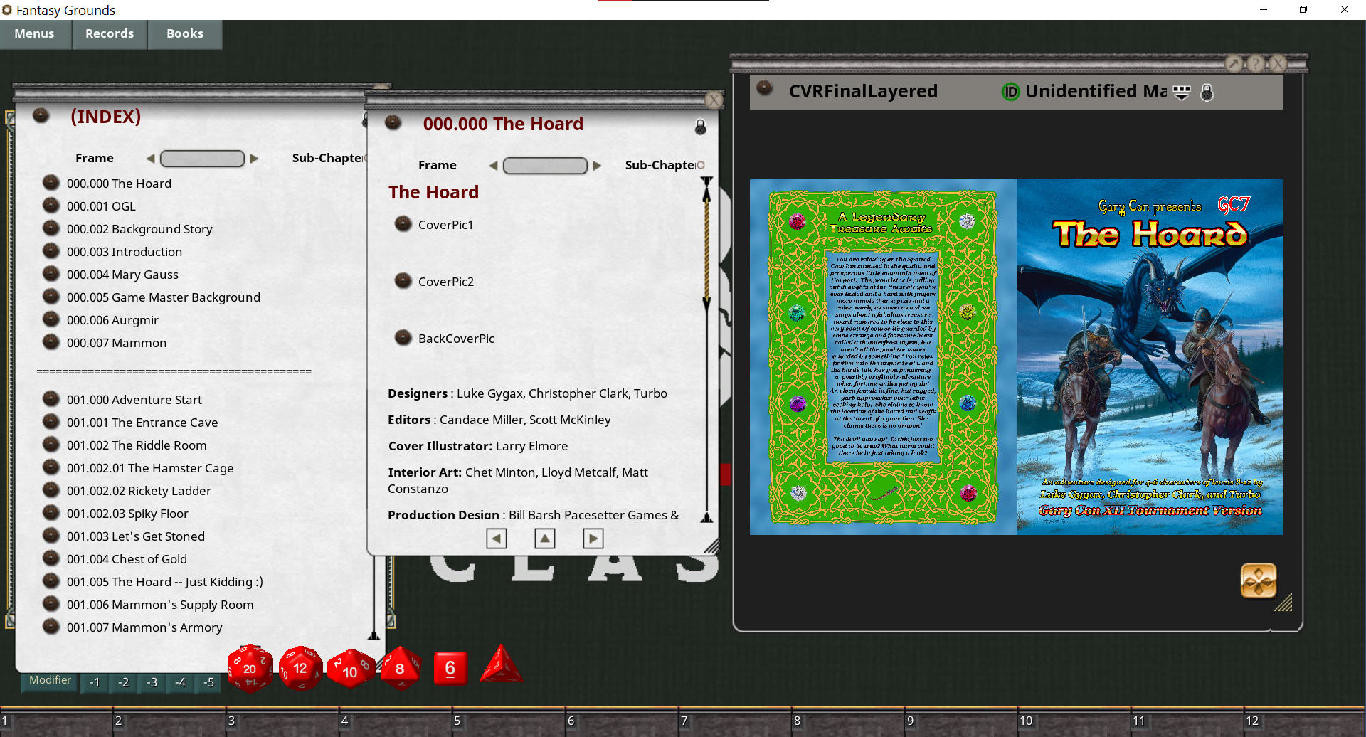Pick the red d10 die

(350, 669)
